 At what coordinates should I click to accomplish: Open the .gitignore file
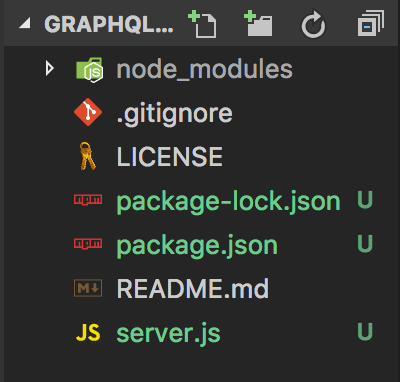174,115
